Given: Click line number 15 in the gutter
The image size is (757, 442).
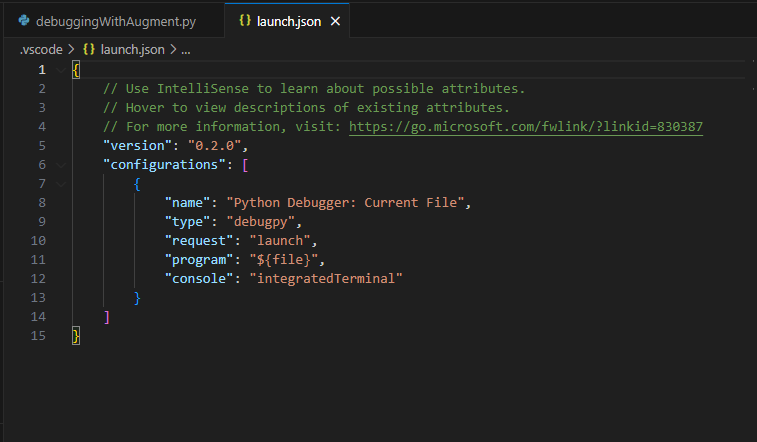Looking at the screenshot, I should coord(38,335).
